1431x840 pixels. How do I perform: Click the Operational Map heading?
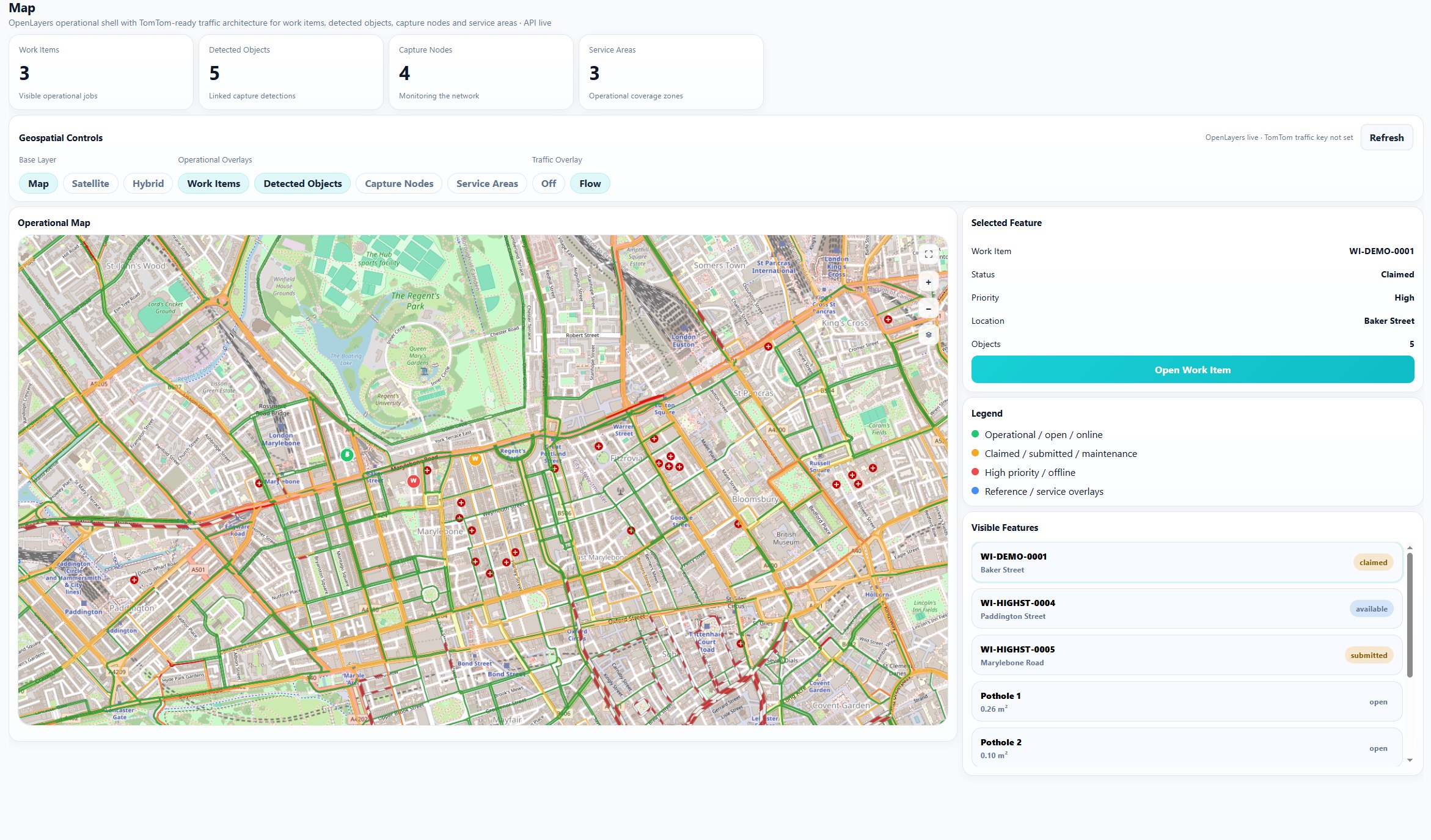click(54, 223)
